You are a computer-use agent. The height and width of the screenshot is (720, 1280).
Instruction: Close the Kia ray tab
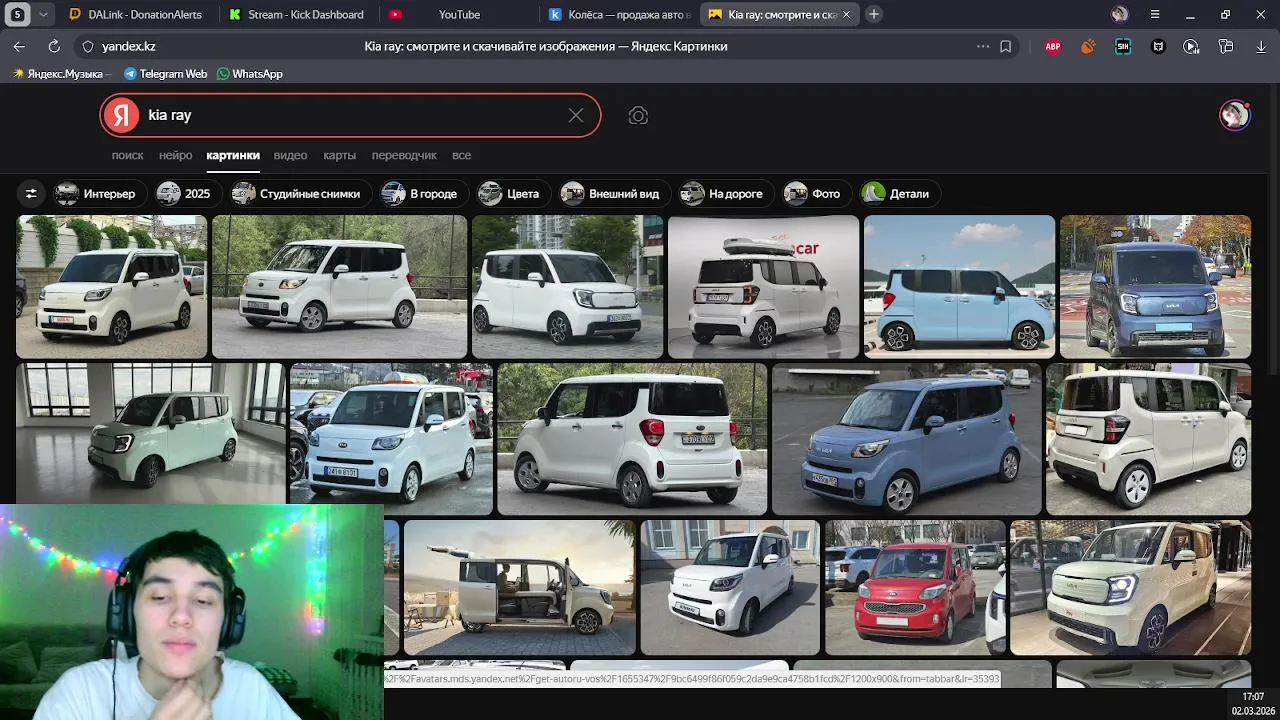(847, 15)
